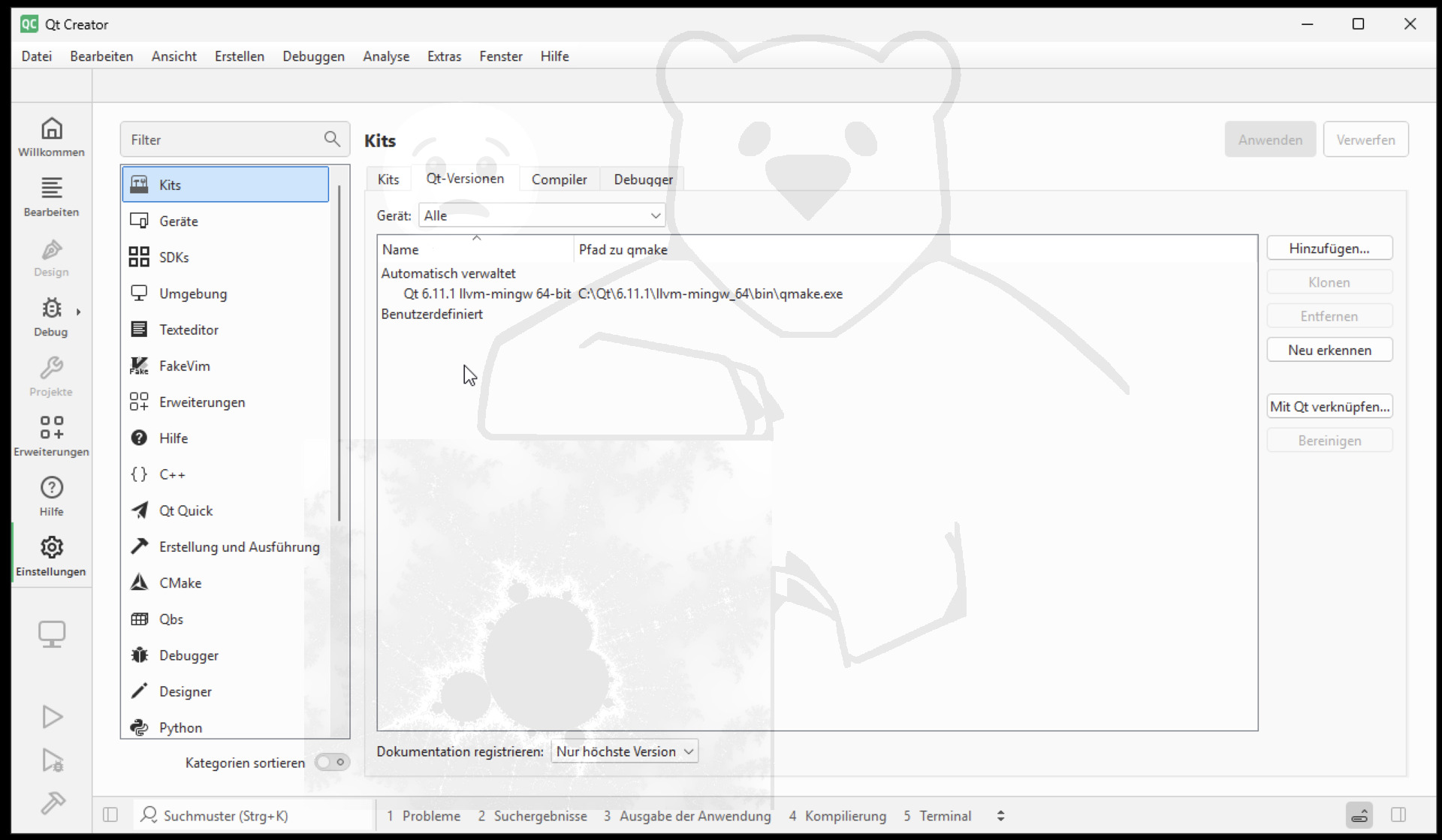Open the Projekte mode
This screenshot has width=1442, height=840.
point(51,378)
